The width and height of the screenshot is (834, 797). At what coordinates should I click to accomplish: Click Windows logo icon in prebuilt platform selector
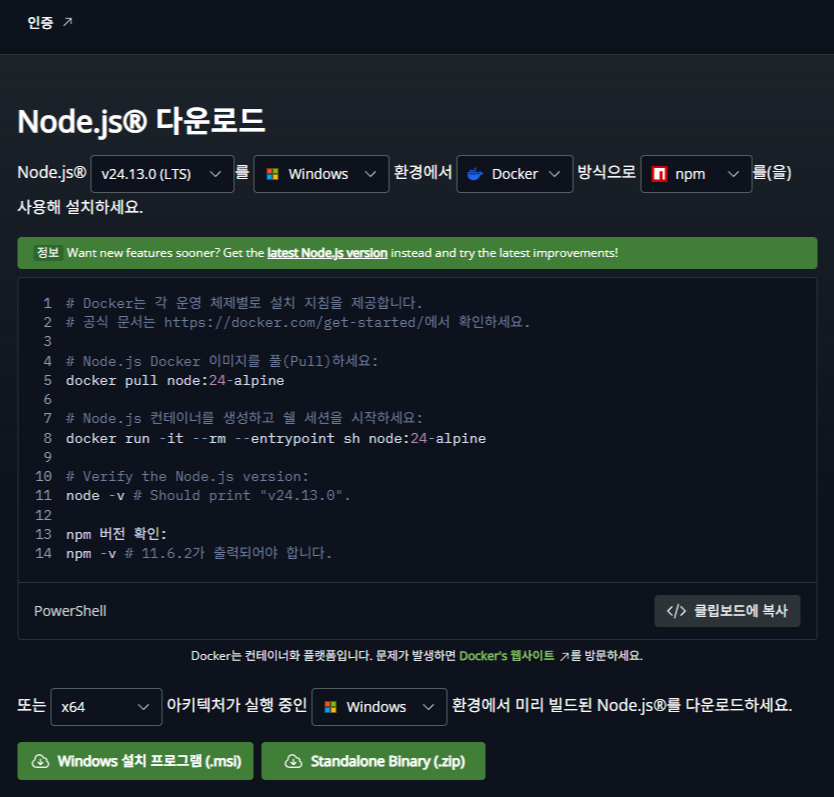pyautogui.click(x=330, y=707)
